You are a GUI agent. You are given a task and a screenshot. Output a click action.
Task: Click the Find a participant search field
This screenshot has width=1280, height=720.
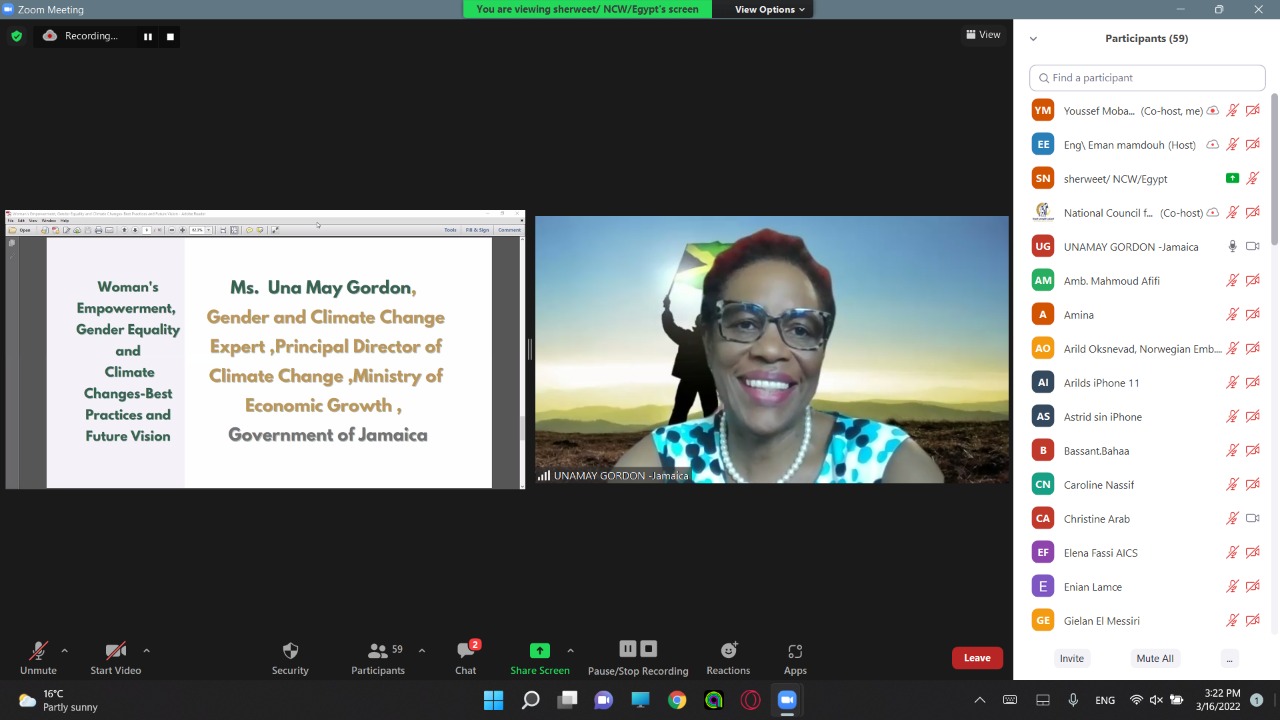coord(1147,78)
